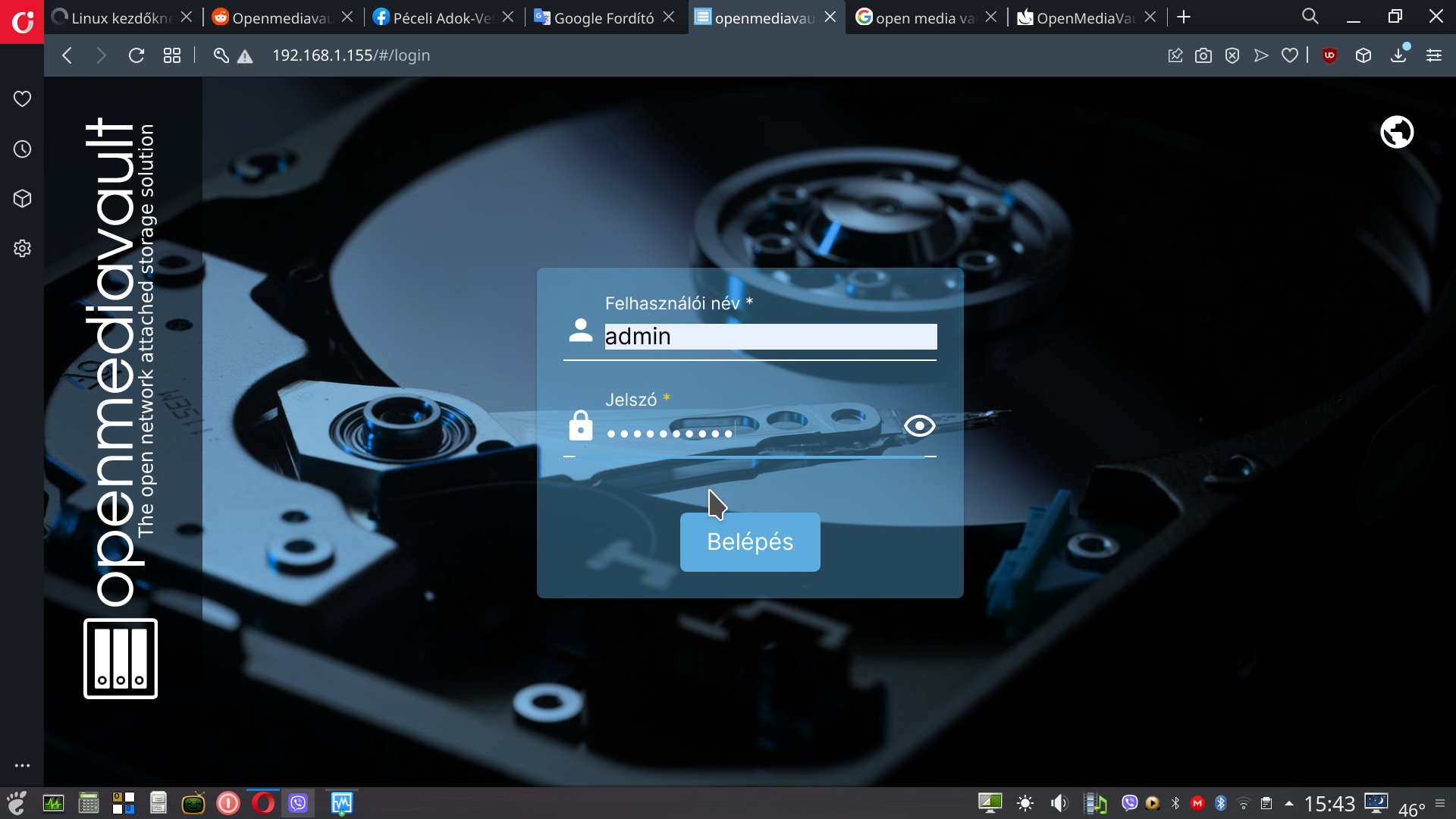Screen dimensions: 1456x819
Task: Open History clock icon in Opera sidebar
Action: tap(22, 149)
